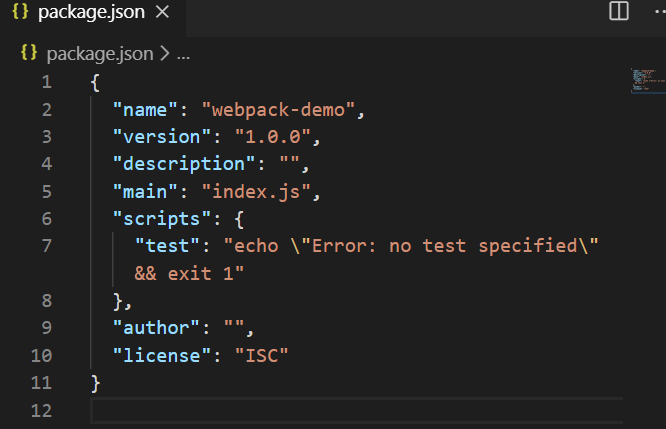This screenshot has width=666, height=429.
Task: Expand the breadcrumb chevron after package.json
Action: click(165, 54)
